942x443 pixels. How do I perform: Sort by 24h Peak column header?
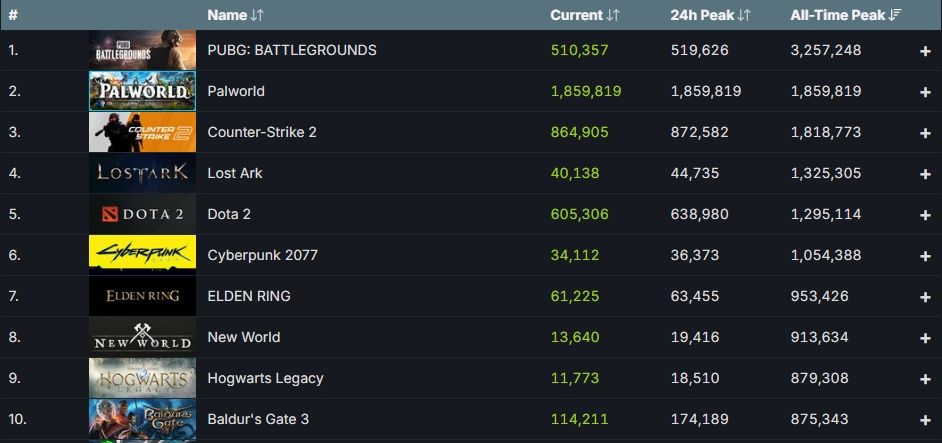coord(710,15)
